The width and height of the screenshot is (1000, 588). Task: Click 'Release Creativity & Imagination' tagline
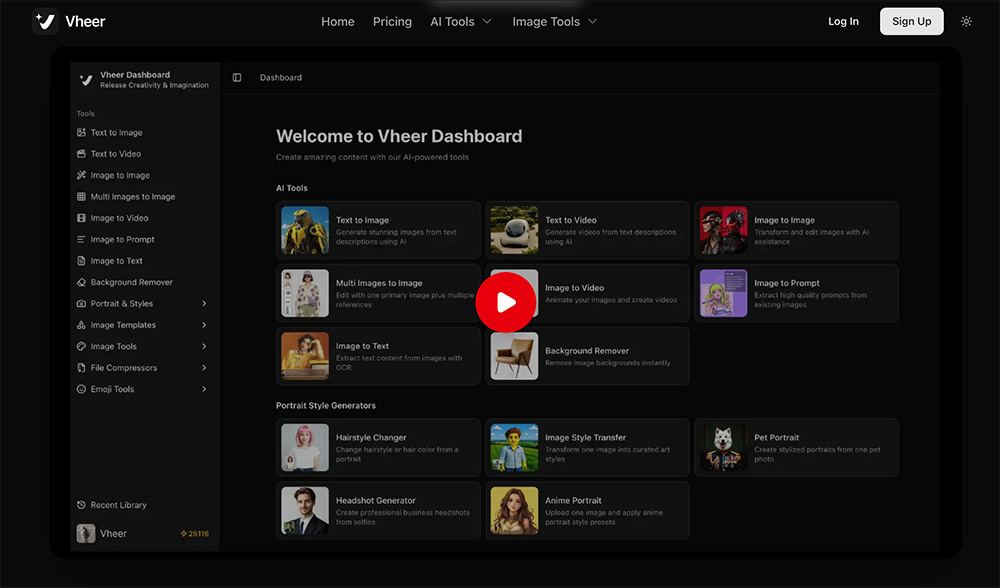(x=154, y=85)
